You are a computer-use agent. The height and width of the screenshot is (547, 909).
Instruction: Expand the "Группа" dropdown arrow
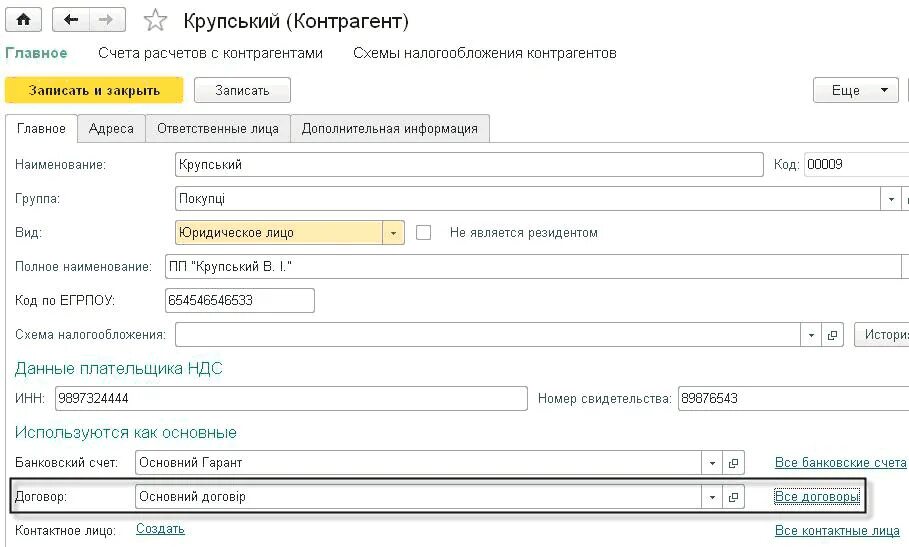[x=892, y=199]
